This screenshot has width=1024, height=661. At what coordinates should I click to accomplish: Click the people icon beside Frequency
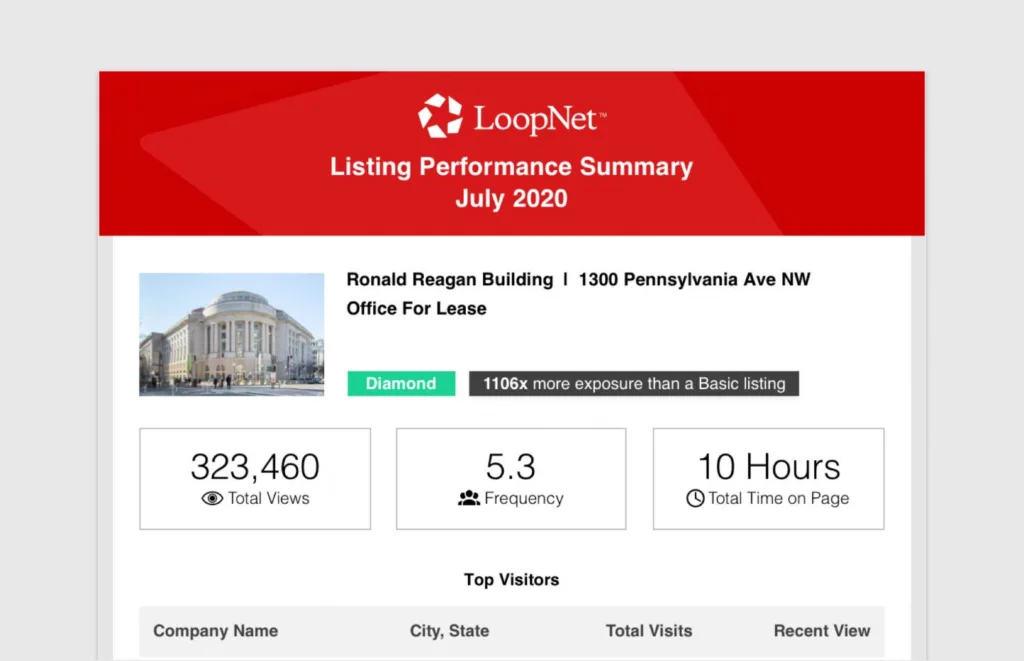point(468,499)
